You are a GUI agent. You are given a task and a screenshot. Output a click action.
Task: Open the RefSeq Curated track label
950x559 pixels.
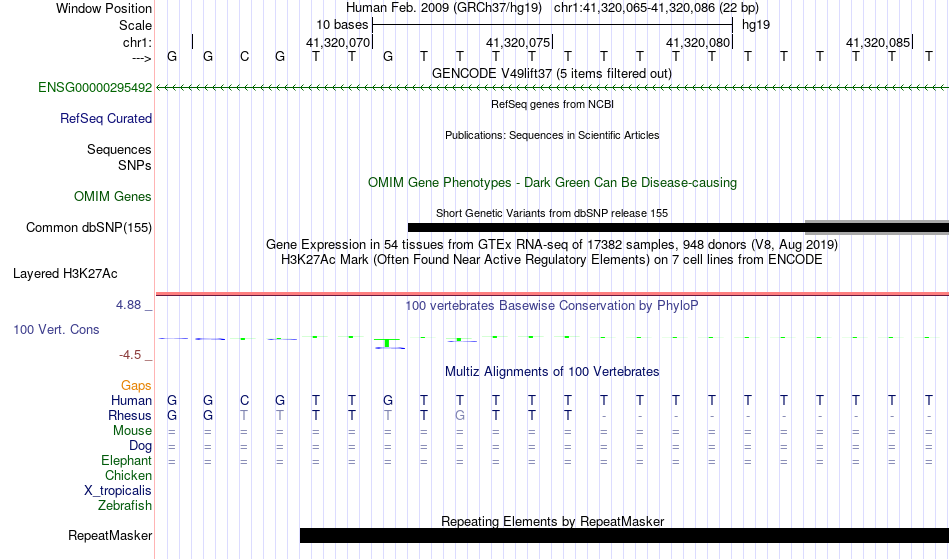tap(105, 119)
